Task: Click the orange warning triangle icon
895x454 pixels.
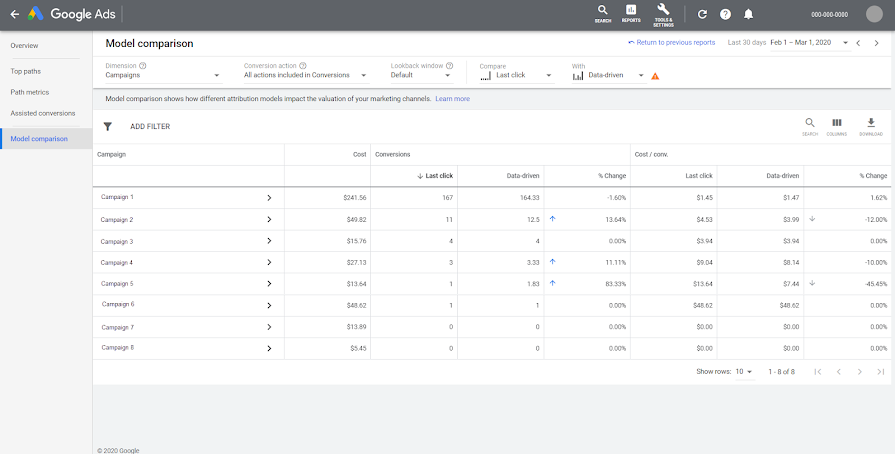Action: point(655,76)
